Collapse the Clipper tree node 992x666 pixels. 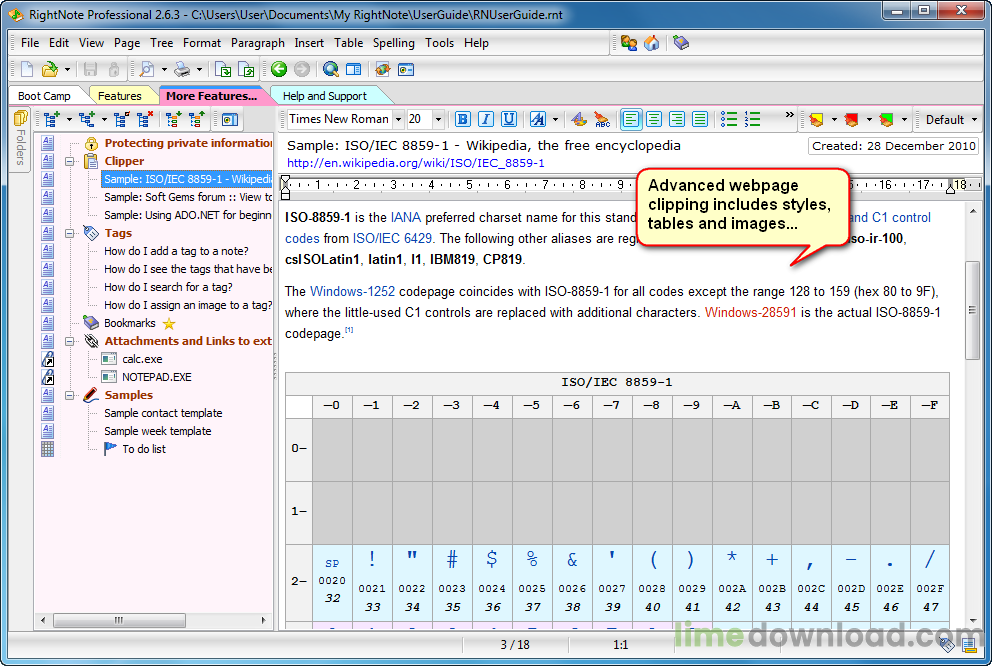[x=71, y=161]
